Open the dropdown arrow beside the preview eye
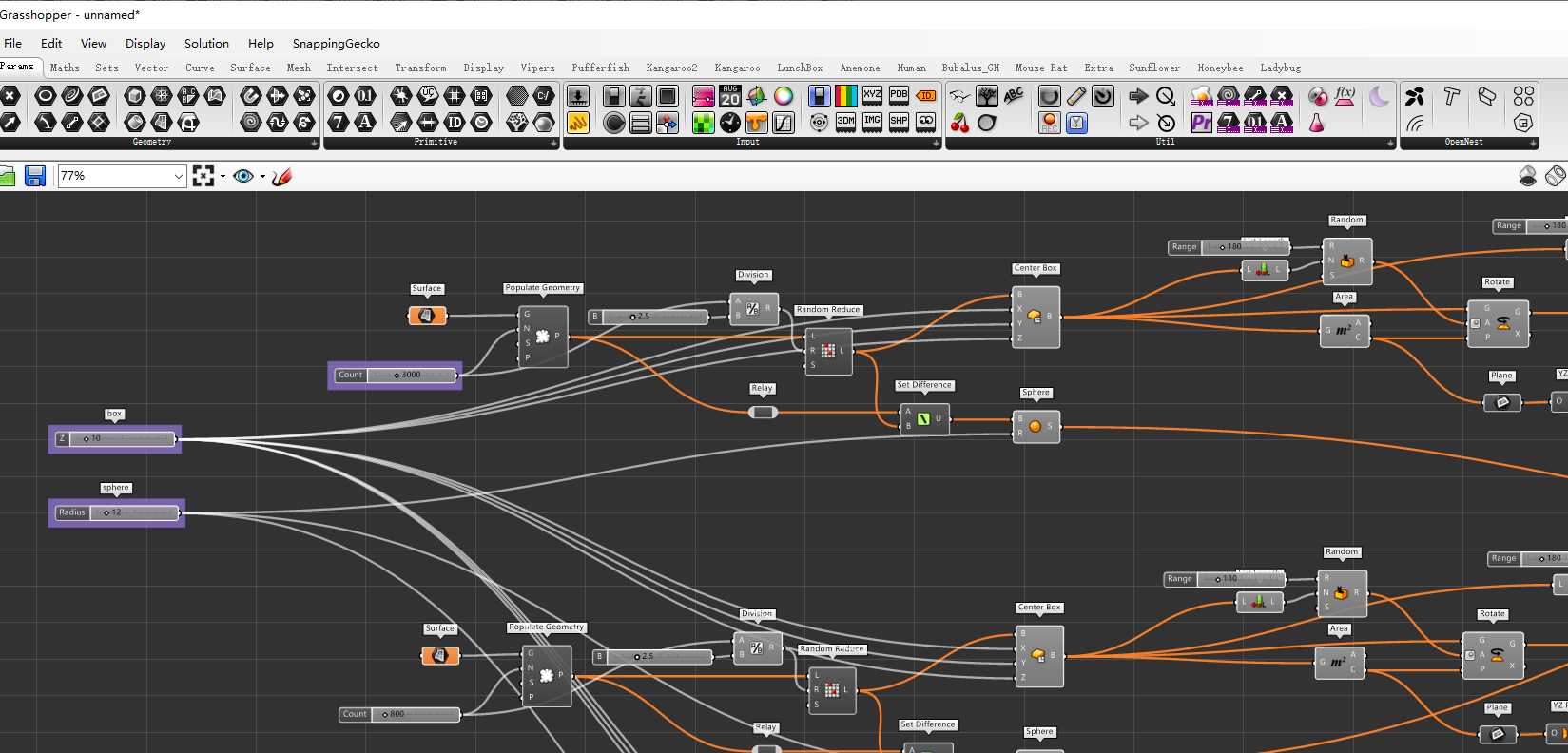The width and height of the screenshot is (1568, 753). tap(262, 176)
